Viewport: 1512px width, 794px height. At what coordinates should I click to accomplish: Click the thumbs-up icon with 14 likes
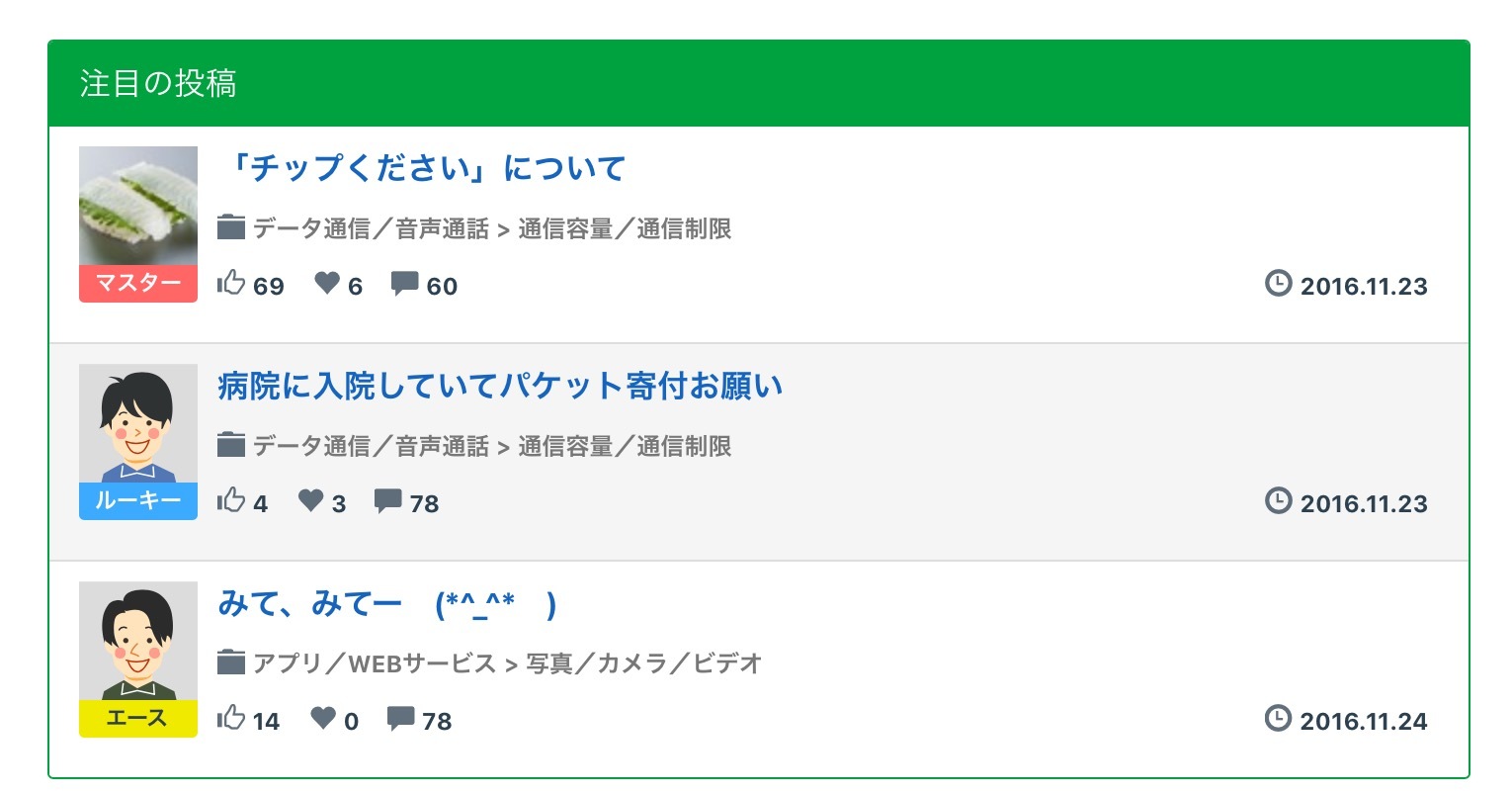coord(231,719)
